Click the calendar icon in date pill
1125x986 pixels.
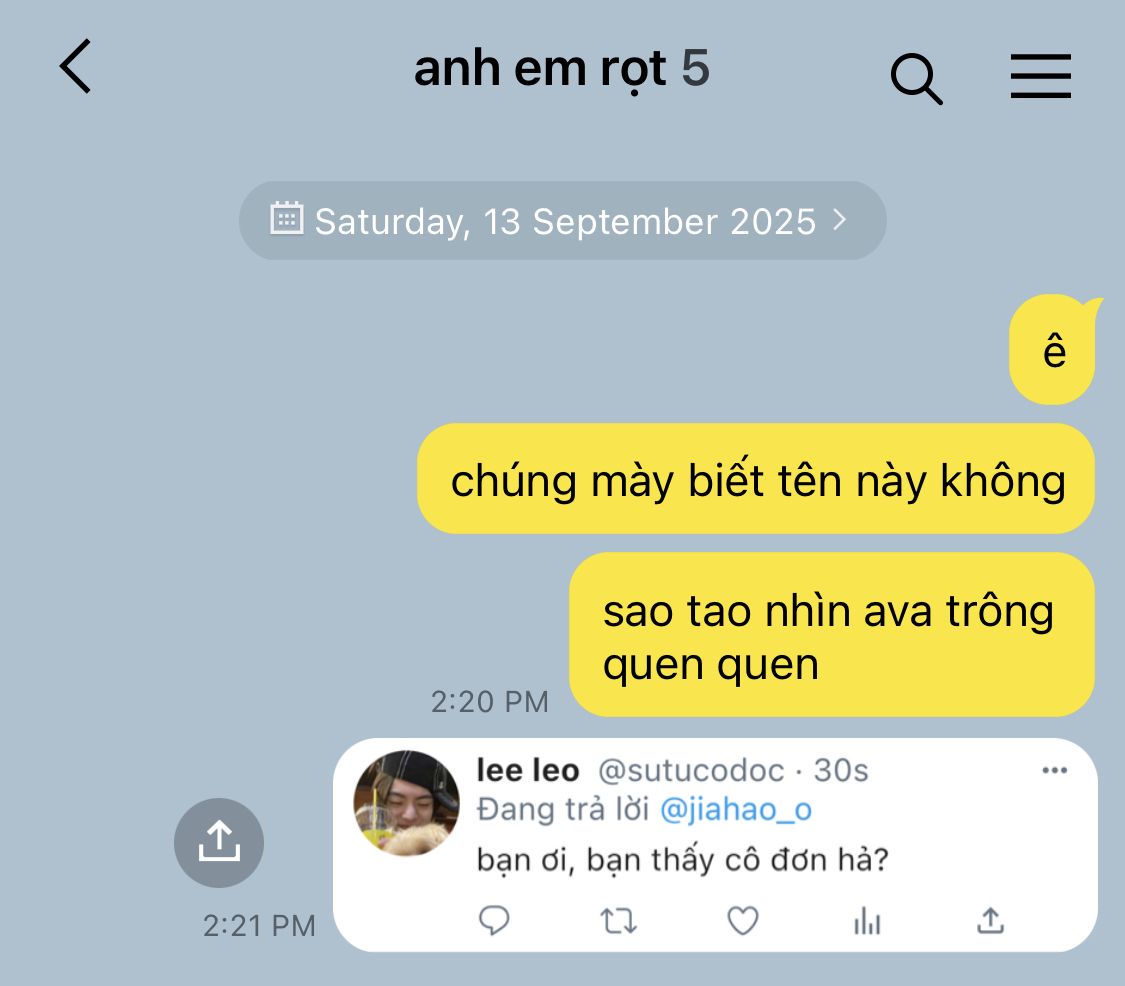click(286, 218)
